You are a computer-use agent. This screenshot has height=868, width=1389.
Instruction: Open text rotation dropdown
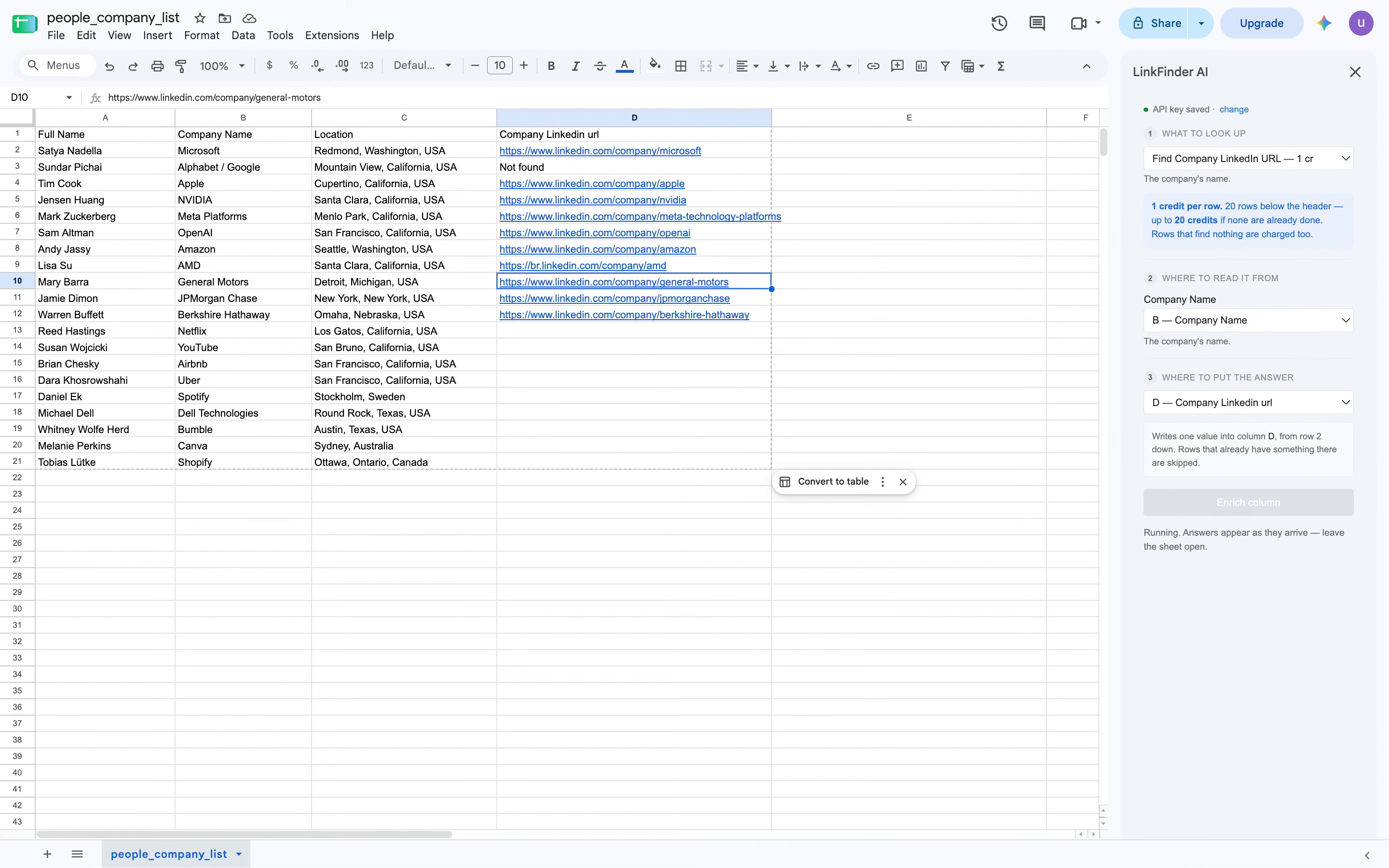[x=841, y=66]
